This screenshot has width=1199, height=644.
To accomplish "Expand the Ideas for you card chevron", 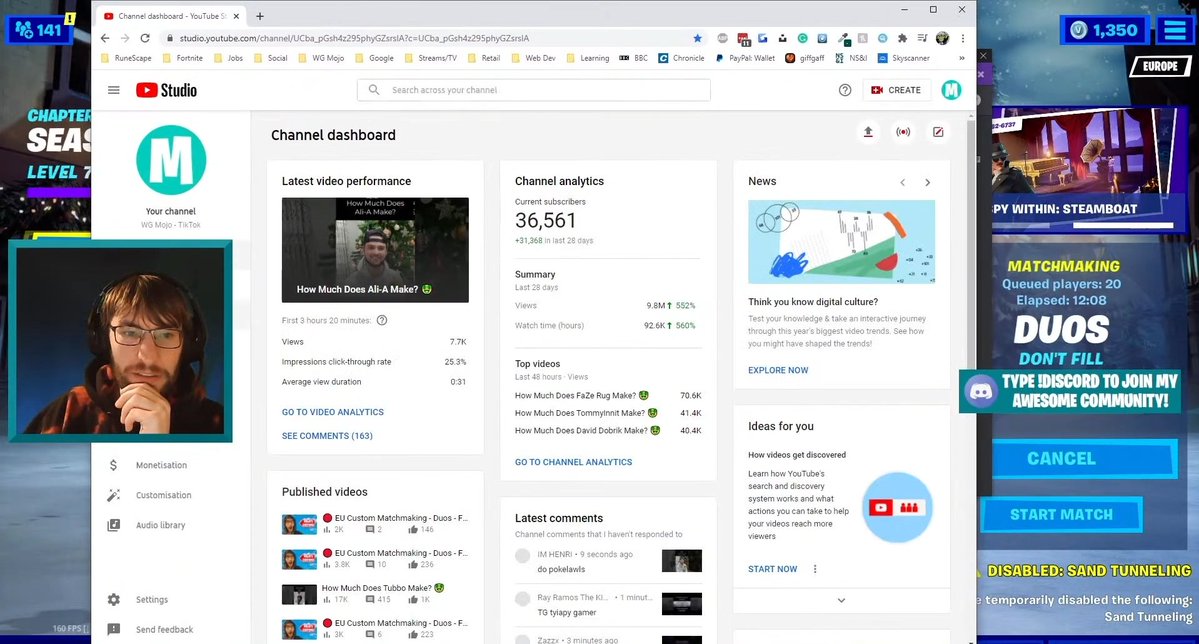I will pos(841,600).
